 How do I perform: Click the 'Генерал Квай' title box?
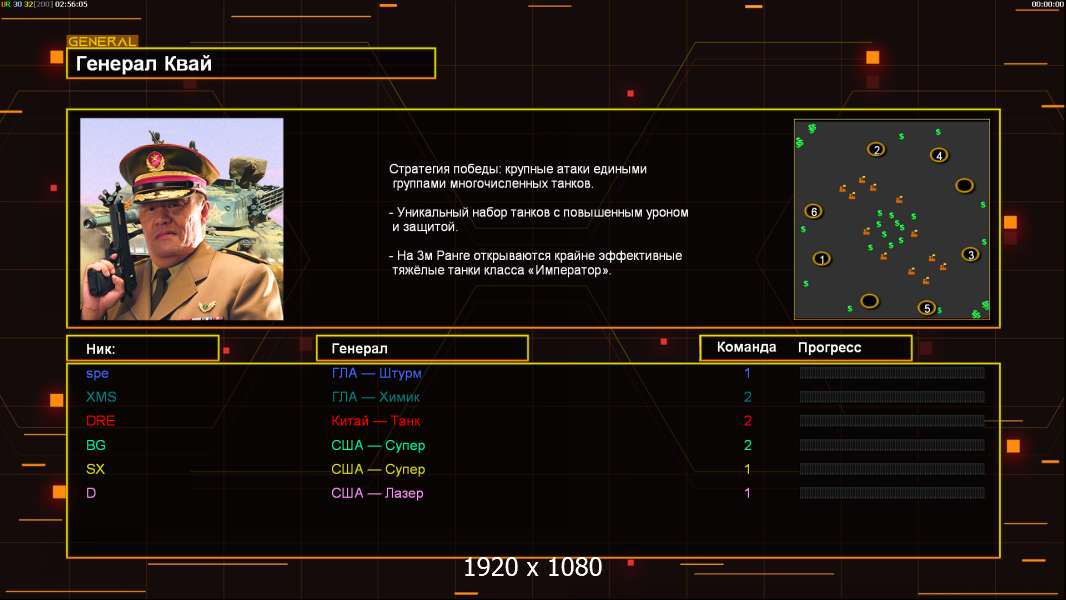point(251,63)
